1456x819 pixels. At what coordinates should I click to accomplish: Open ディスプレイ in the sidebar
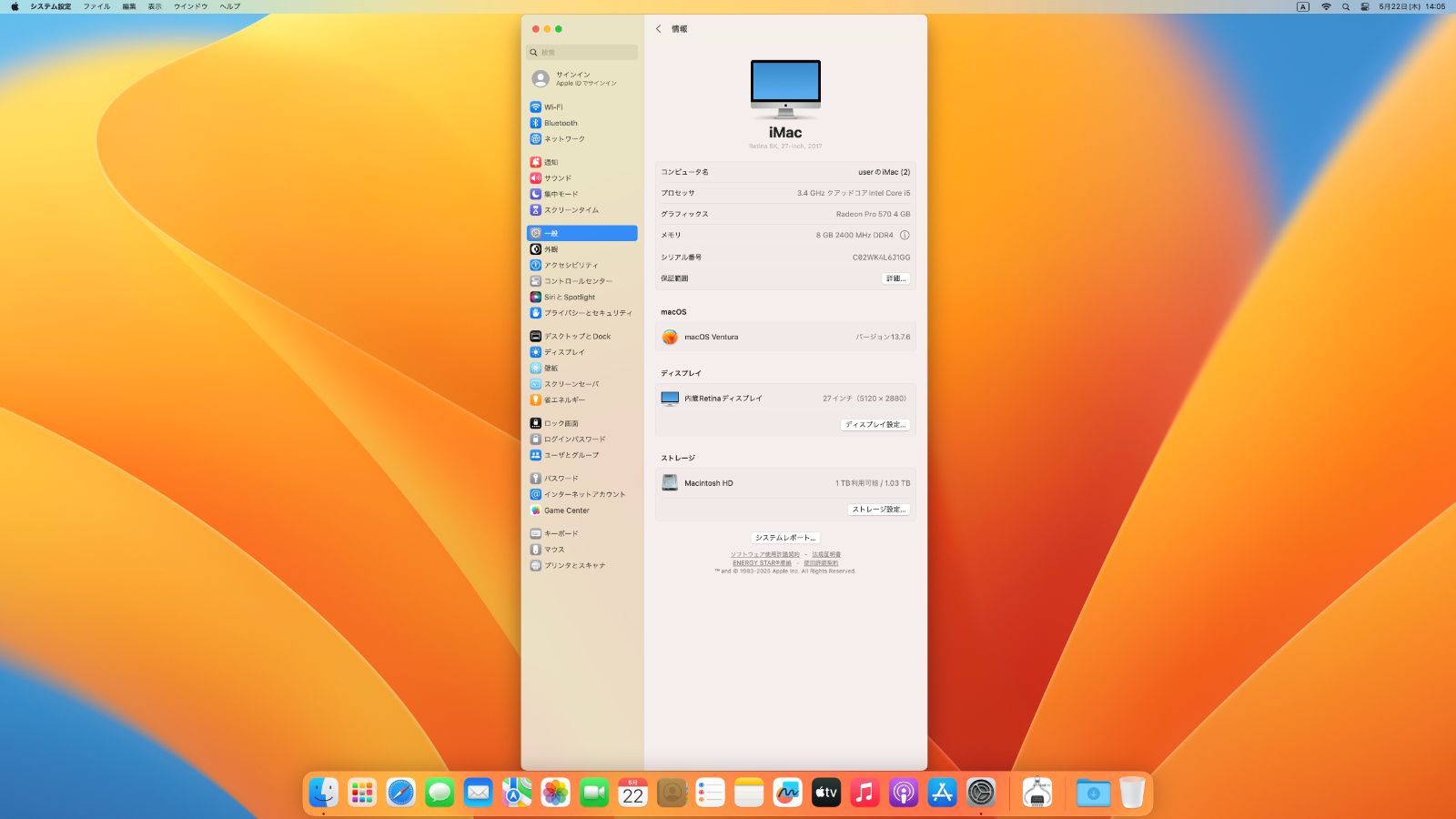pyautogui.click(x=582, y=352)
